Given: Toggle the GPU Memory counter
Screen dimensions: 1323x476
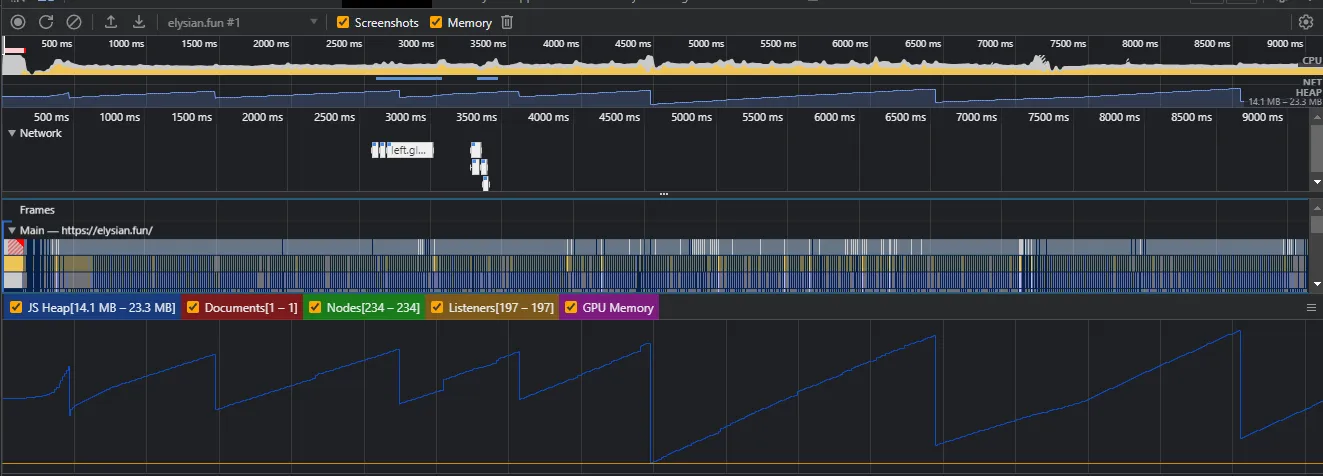Looking at the screenshot, I should 571,308.
